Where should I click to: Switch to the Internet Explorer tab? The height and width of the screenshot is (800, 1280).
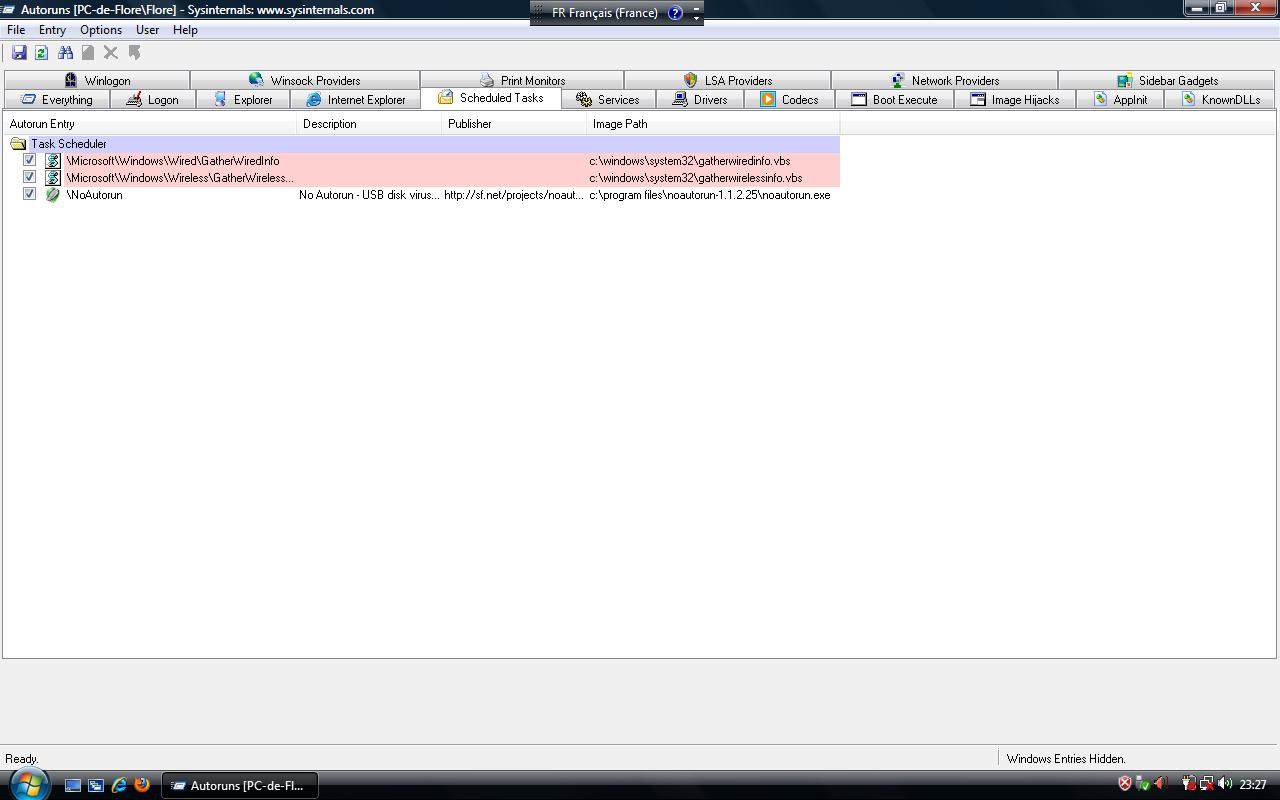coord(355,100)
